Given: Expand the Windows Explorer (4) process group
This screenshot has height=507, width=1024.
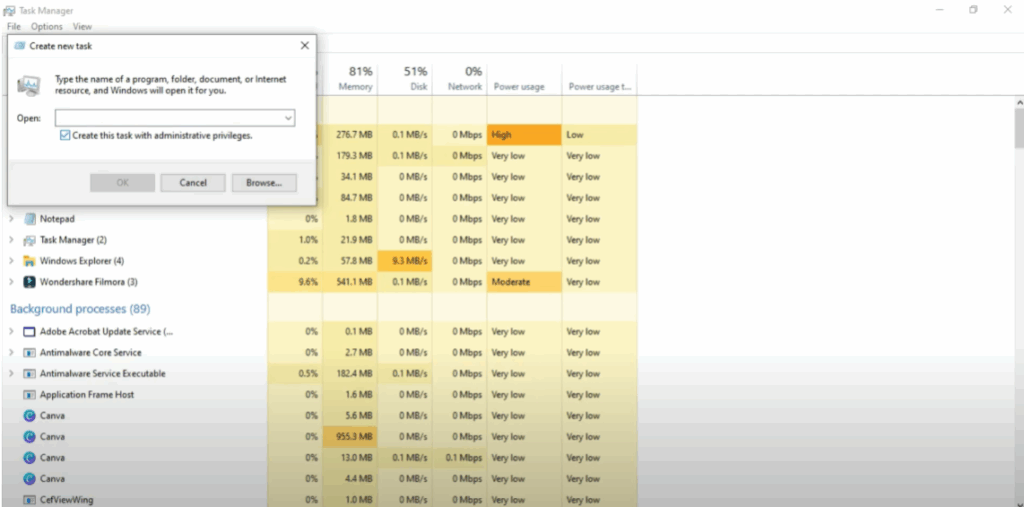Looking at the screenshot, I should (x=12, y=261).
